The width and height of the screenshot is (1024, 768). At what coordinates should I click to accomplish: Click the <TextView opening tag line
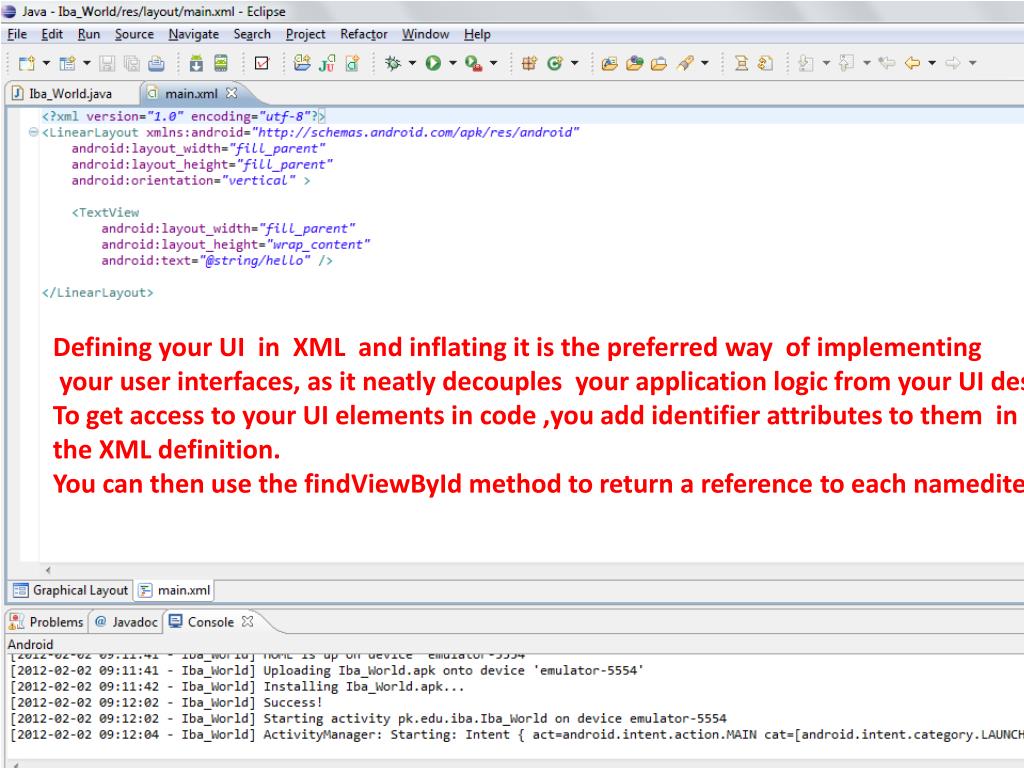pos(105,212)
